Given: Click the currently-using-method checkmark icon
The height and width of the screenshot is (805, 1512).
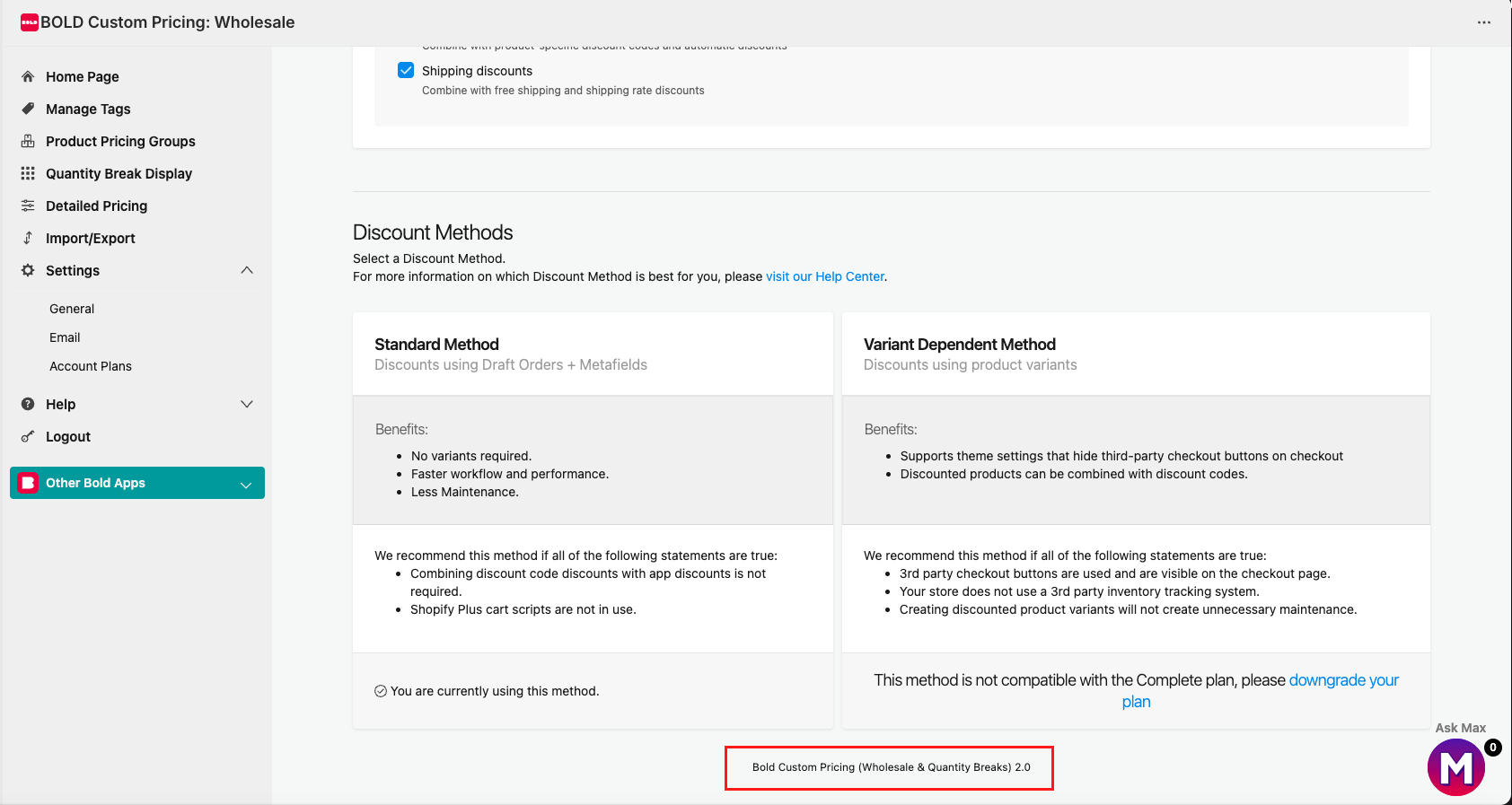Looking at the screenshot, I should coord(381,691).
